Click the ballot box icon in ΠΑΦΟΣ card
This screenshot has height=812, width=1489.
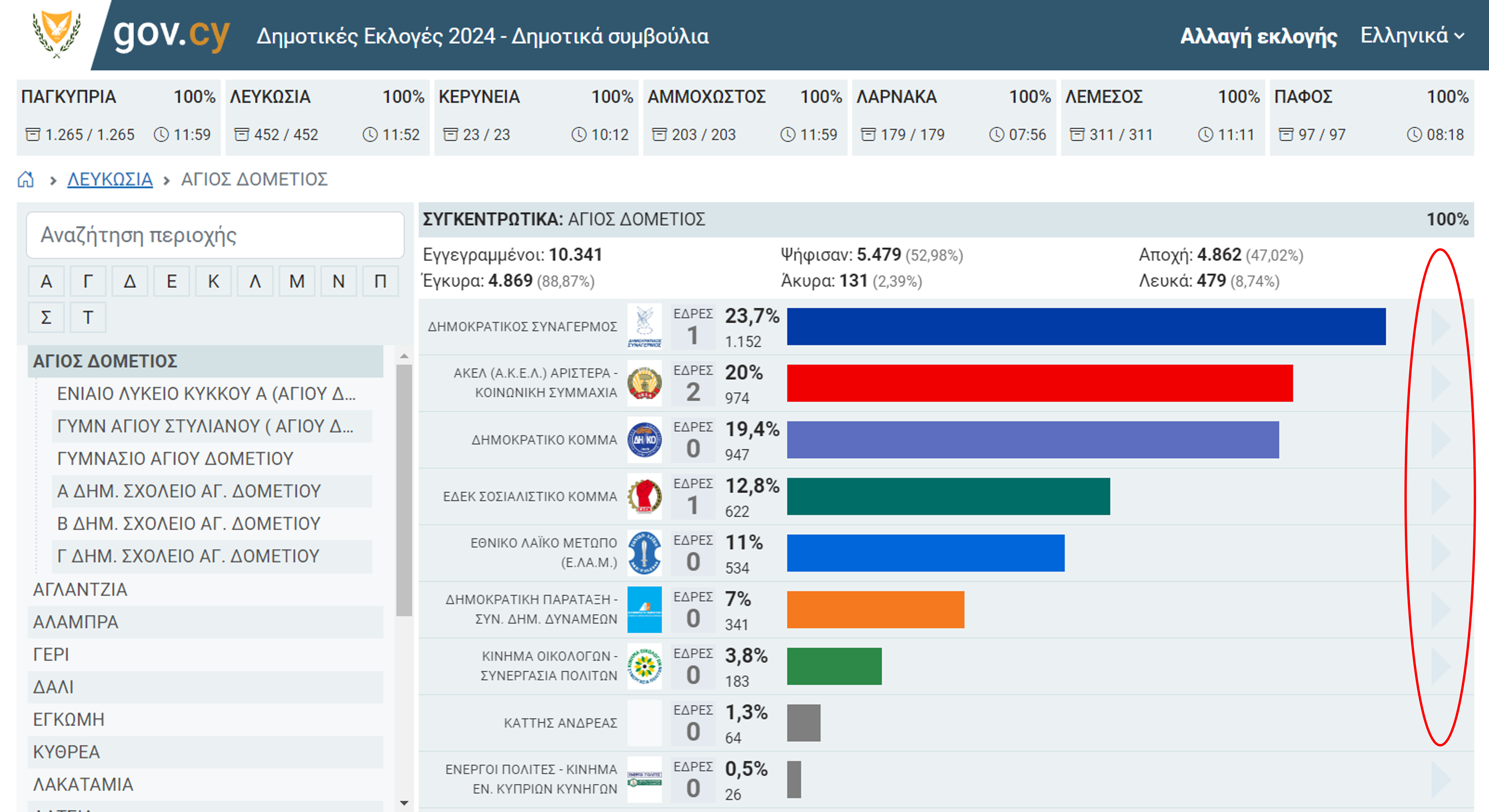coord(1286,135)
